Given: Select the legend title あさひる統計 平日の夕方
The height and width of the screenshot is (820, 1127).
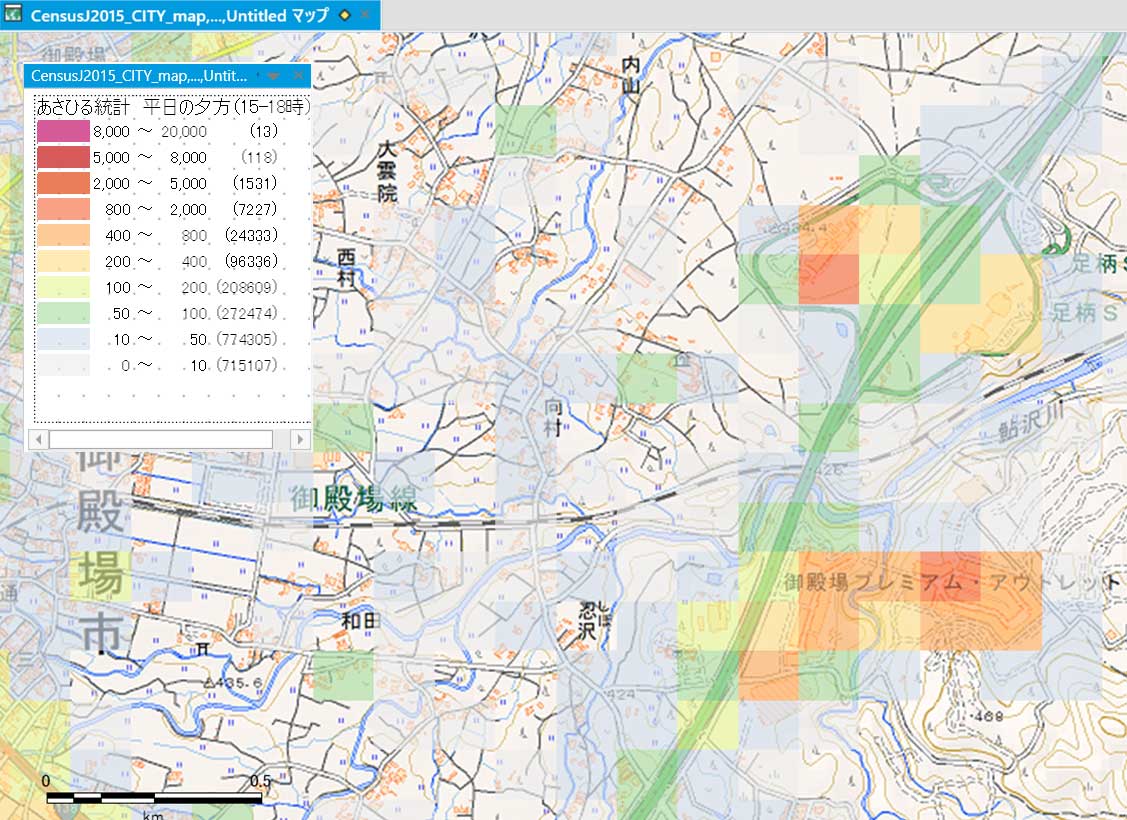Looking at the screenshot, I should 172,106.
